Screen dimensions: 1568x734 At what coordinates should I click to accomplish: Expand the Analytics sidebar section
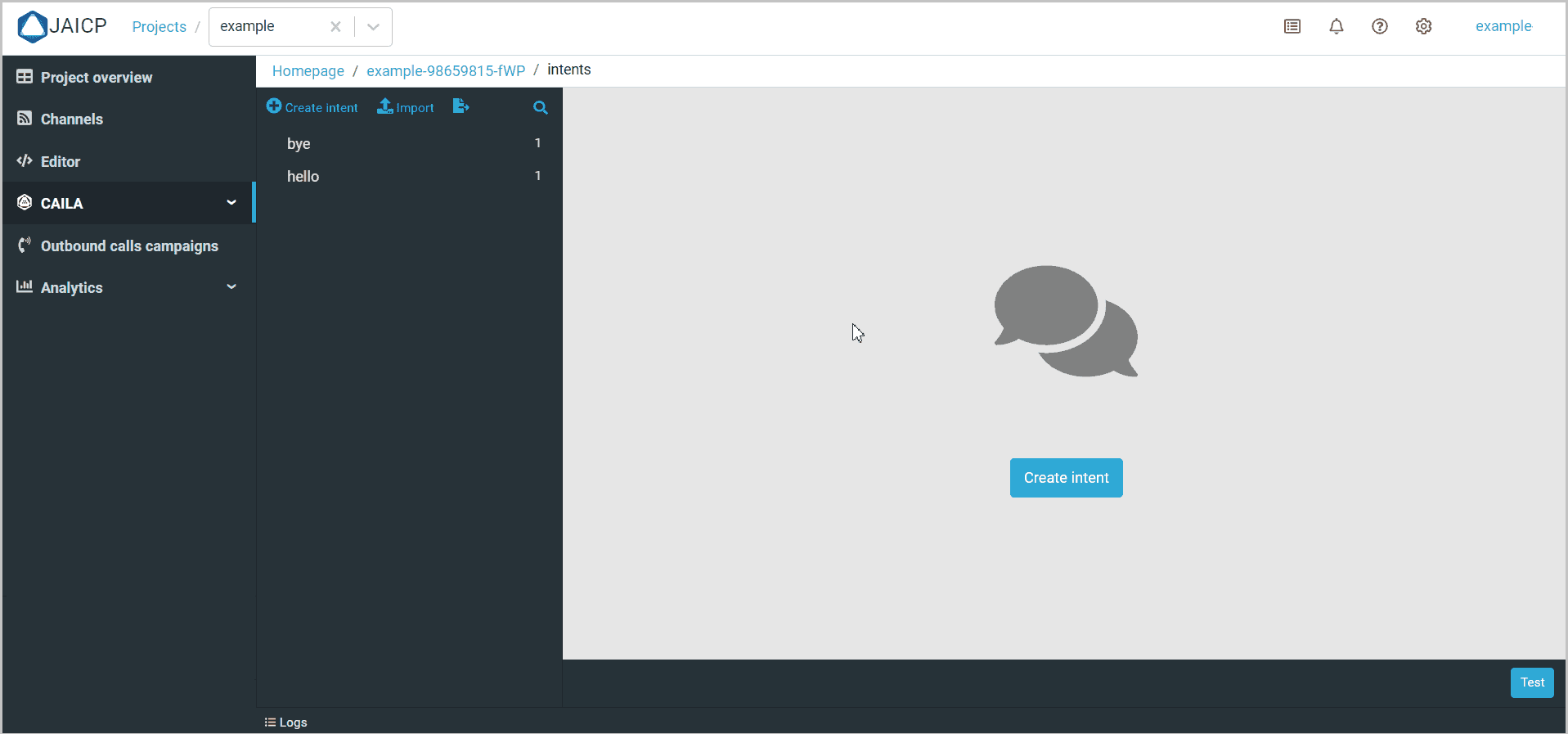(231, 286)
